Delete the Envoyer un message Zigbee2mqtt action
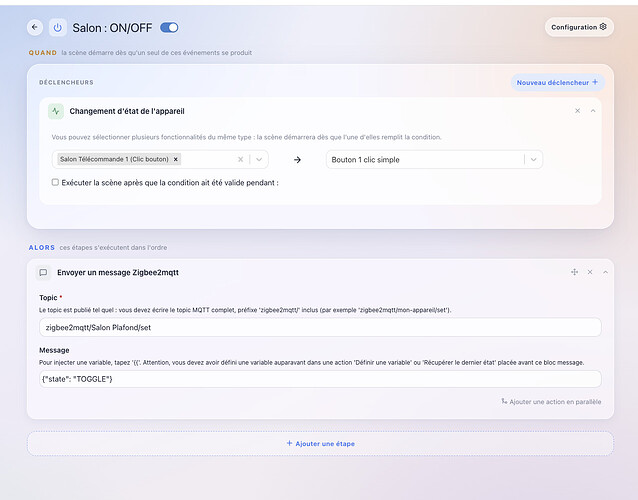 coord(590,272)
